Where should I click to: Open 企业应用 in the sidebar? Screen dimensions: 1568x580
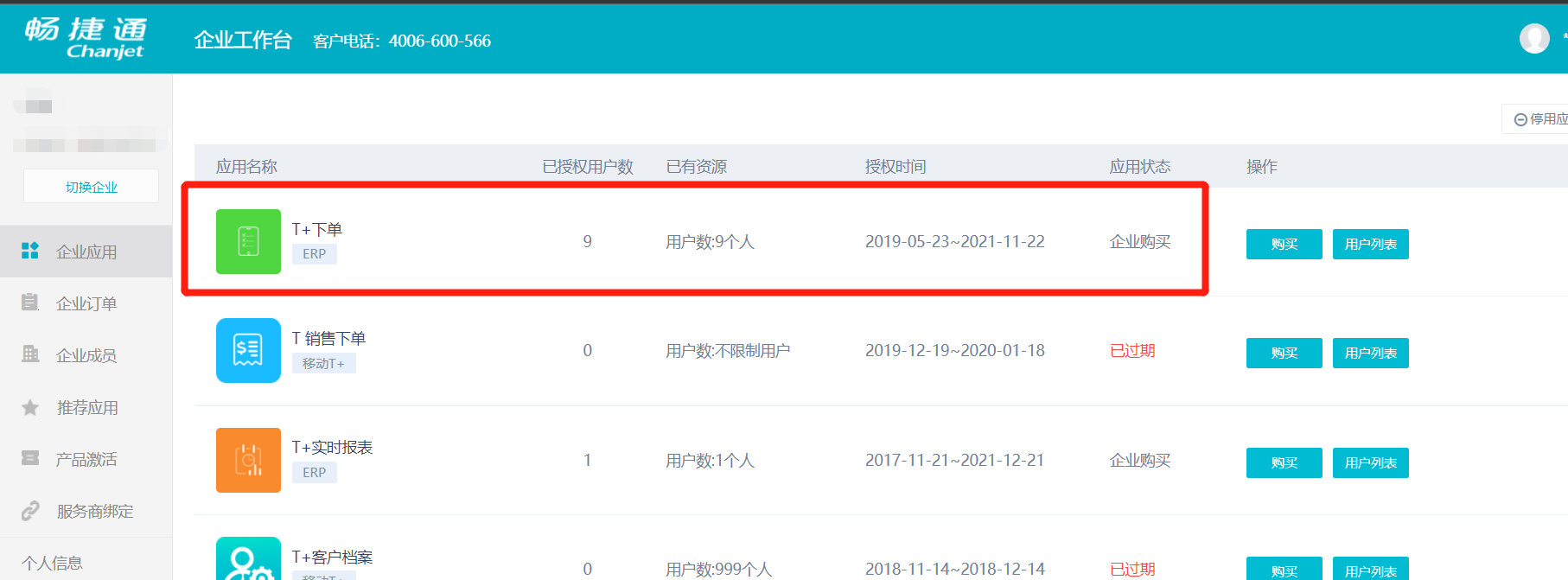pos(86,252)
